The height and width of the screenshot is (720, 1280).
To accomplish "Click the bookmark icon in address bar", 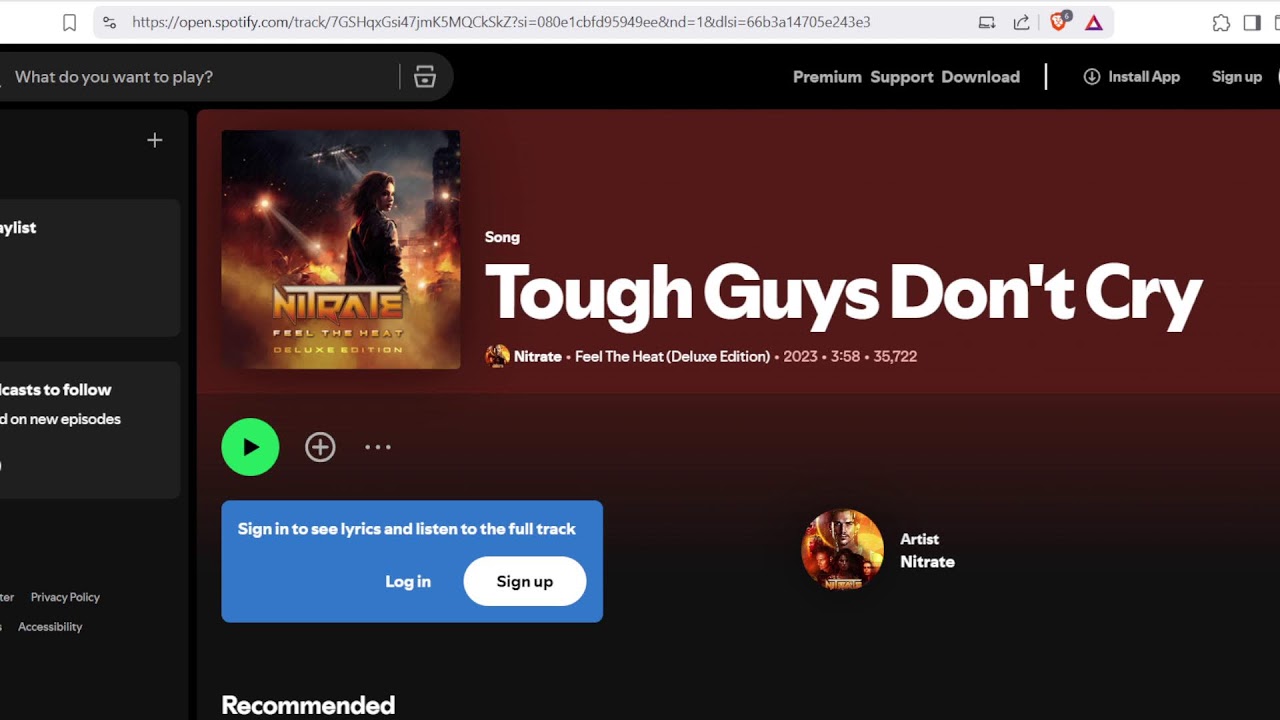I will tap(69, 22).
